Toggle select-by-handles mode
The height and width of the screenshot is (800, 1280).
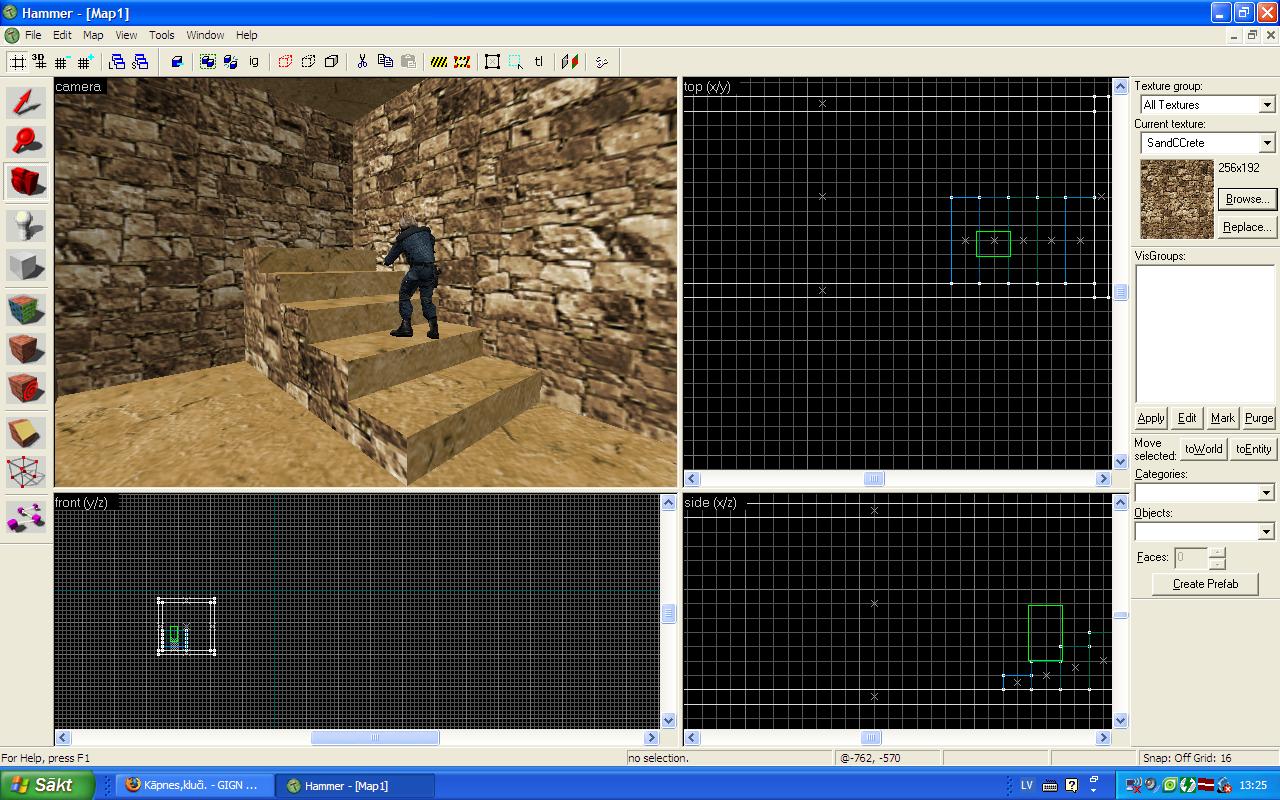tap(492, 61)
